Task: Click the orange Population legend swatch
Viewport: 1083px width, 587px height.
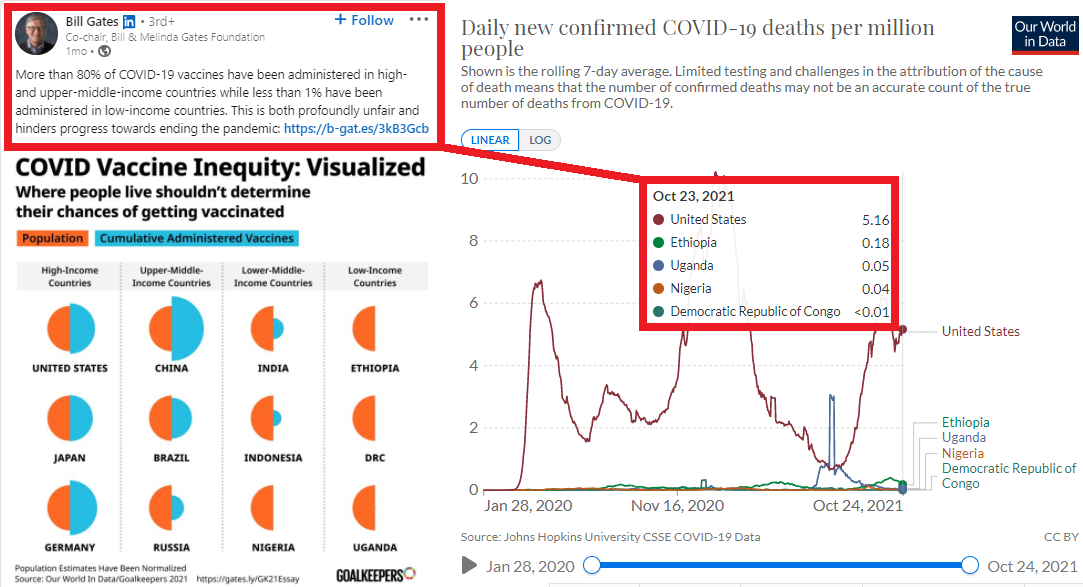Action: tap(53, 238)
